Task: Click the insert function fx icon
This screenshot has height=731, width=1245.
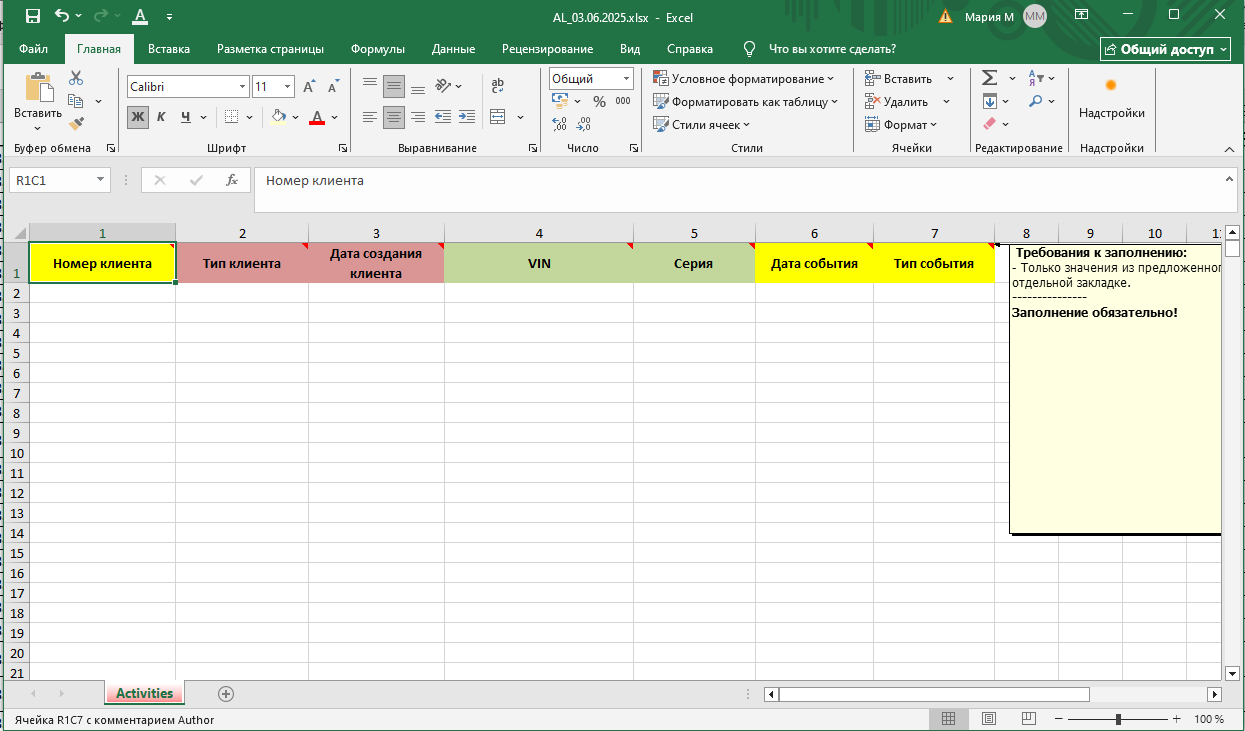Action: coord(232,180)
